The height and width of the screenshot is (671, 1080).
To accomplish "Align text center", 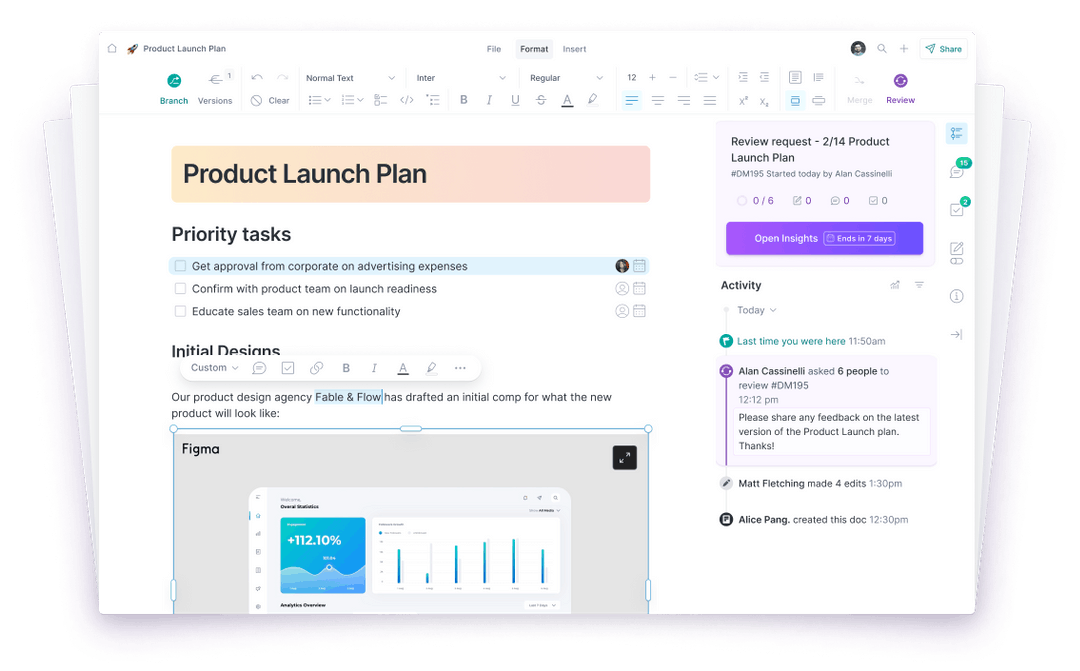I will [x=658, y=101].
